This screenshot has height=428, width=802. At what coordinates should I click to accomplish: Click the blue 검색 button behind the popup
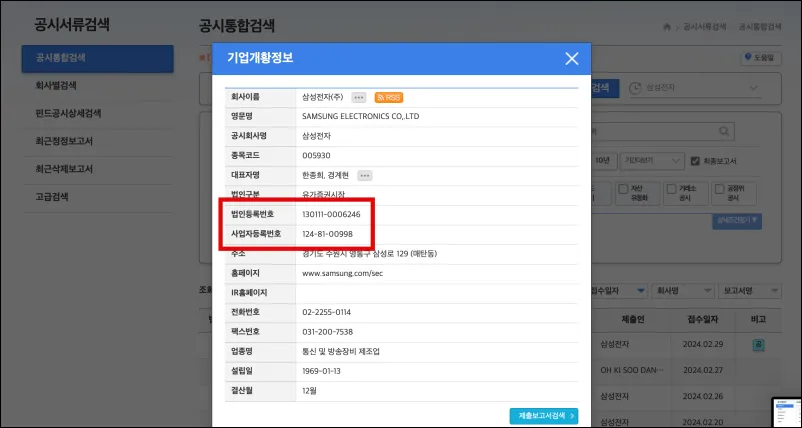[x=605, y=88]
